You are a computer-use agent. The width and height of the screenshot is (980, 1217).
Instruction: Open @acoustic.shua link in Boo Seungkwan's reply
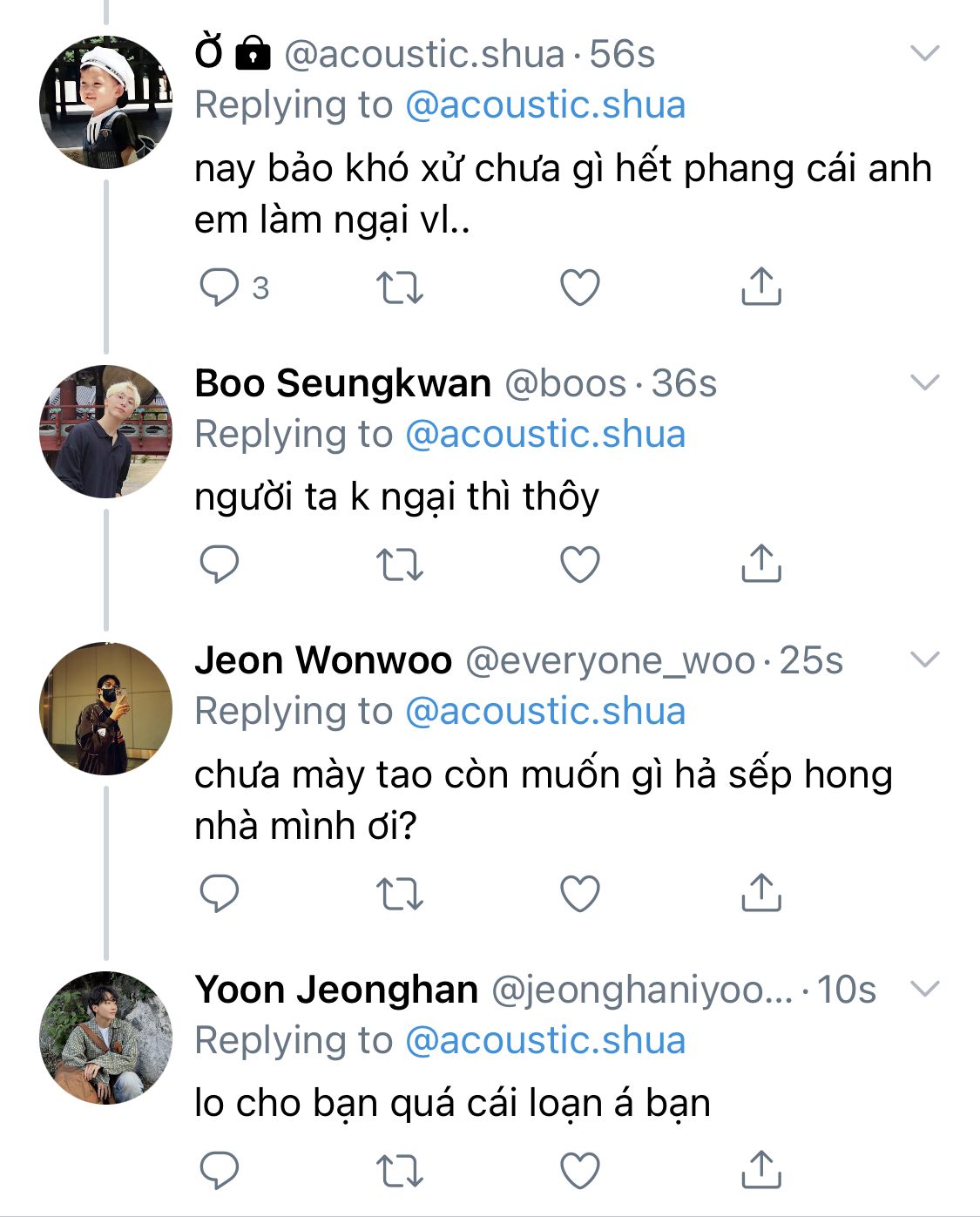click(x=545, y=434)
